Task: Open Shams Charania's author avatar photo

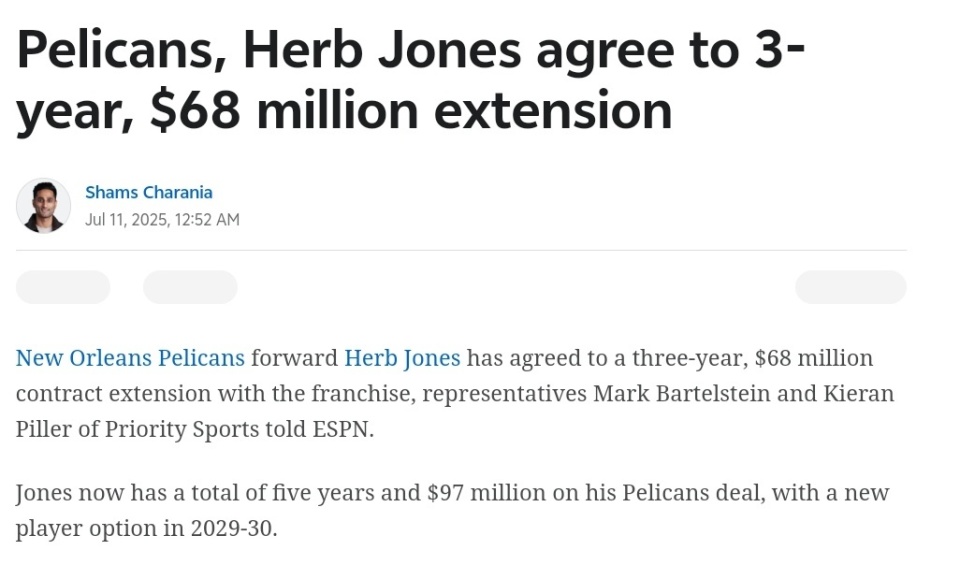Action: pyautogui.click(x=43, y=206)
